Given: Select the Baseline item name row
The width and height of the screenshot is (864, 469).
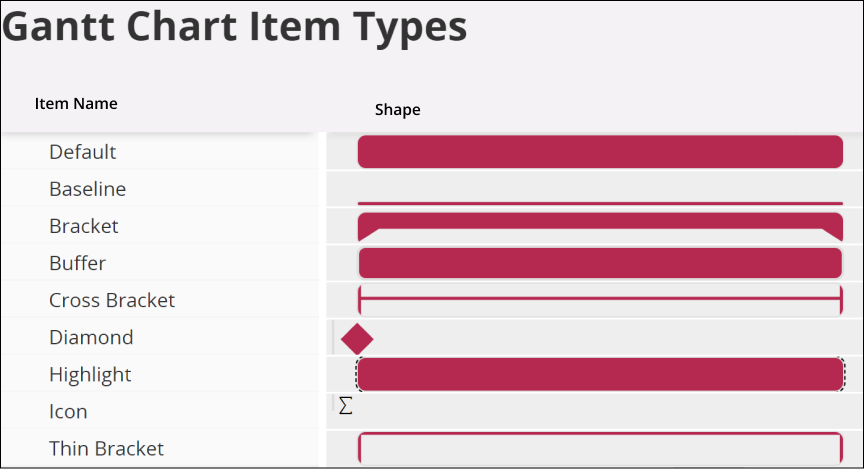Looking at the screenshot, I should (x=88, y=189).
